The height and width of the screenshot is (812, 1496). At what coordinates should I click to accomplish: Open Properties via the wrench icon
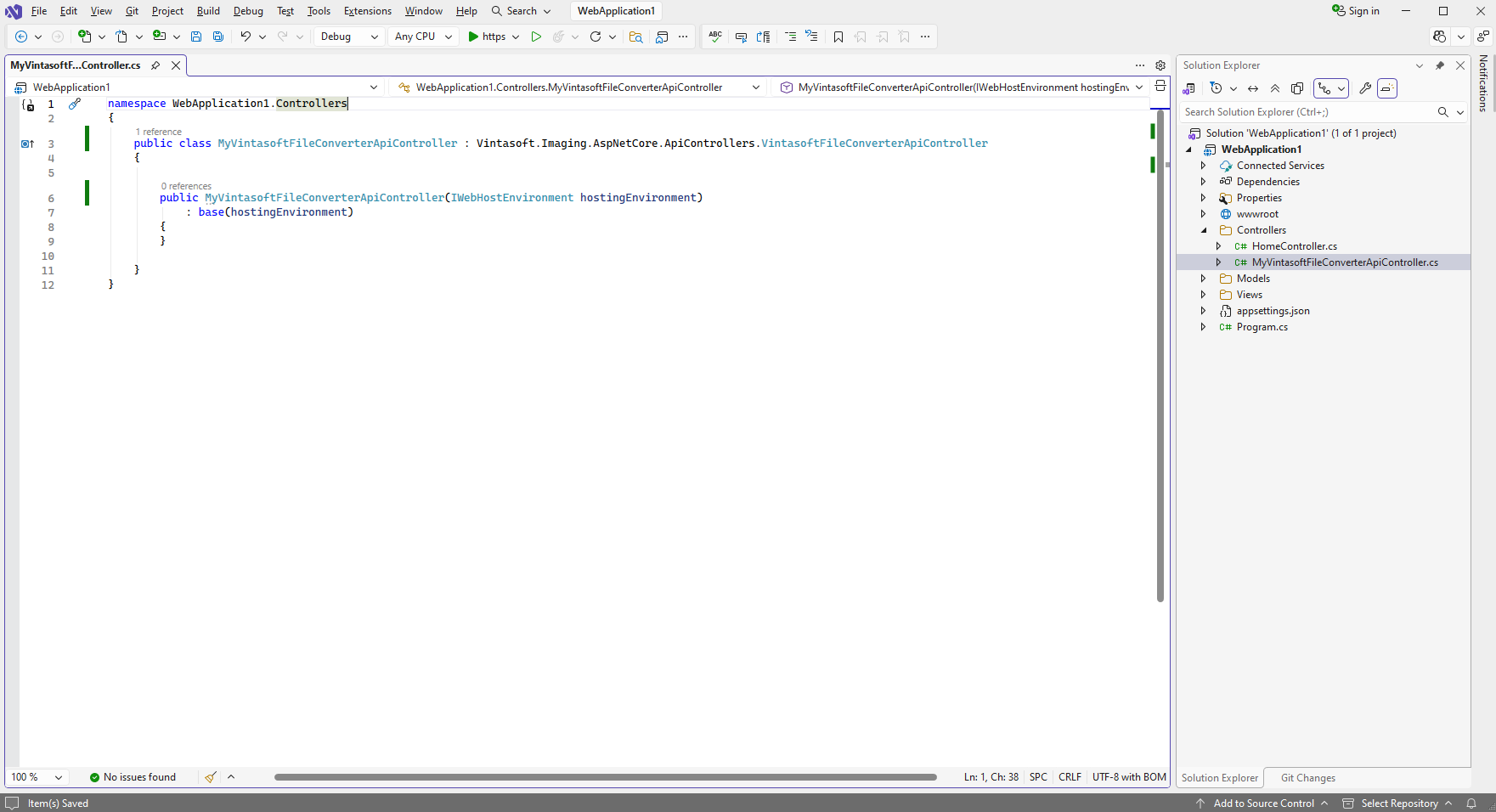[1365, 87]
